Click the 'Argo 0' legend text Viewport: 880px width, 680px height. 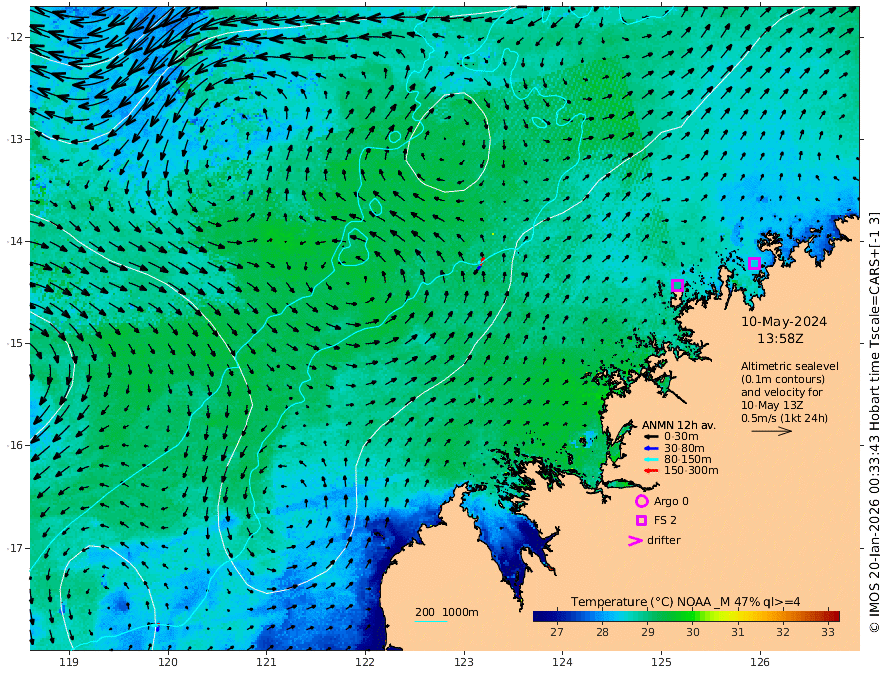tap(671, 501)
